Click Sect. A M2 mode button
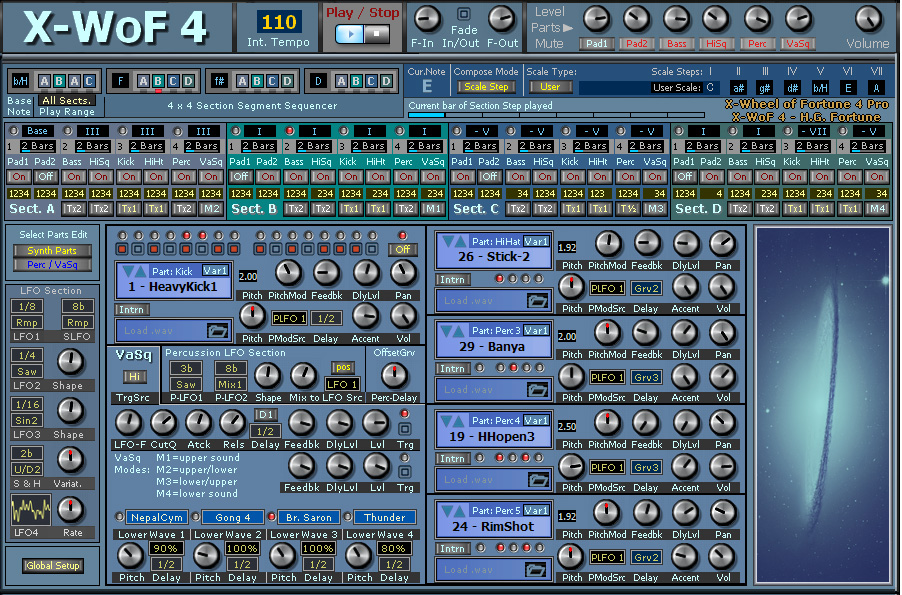Image resolution: width=902 pixels, height=595 pixels. point(211,209)
